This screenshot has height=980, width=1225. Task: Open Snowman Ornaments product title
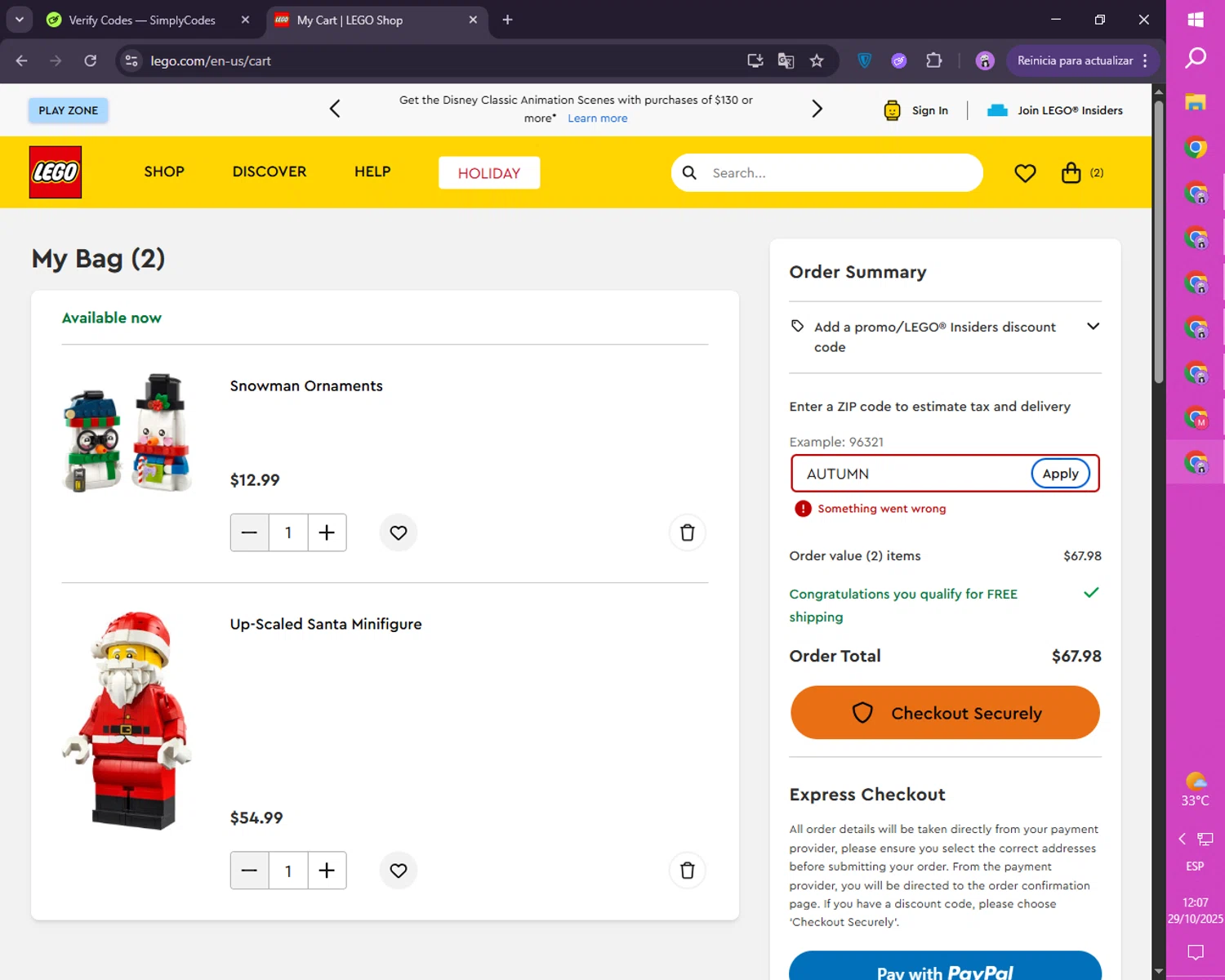pyautogui.click(x=306, y=385)
